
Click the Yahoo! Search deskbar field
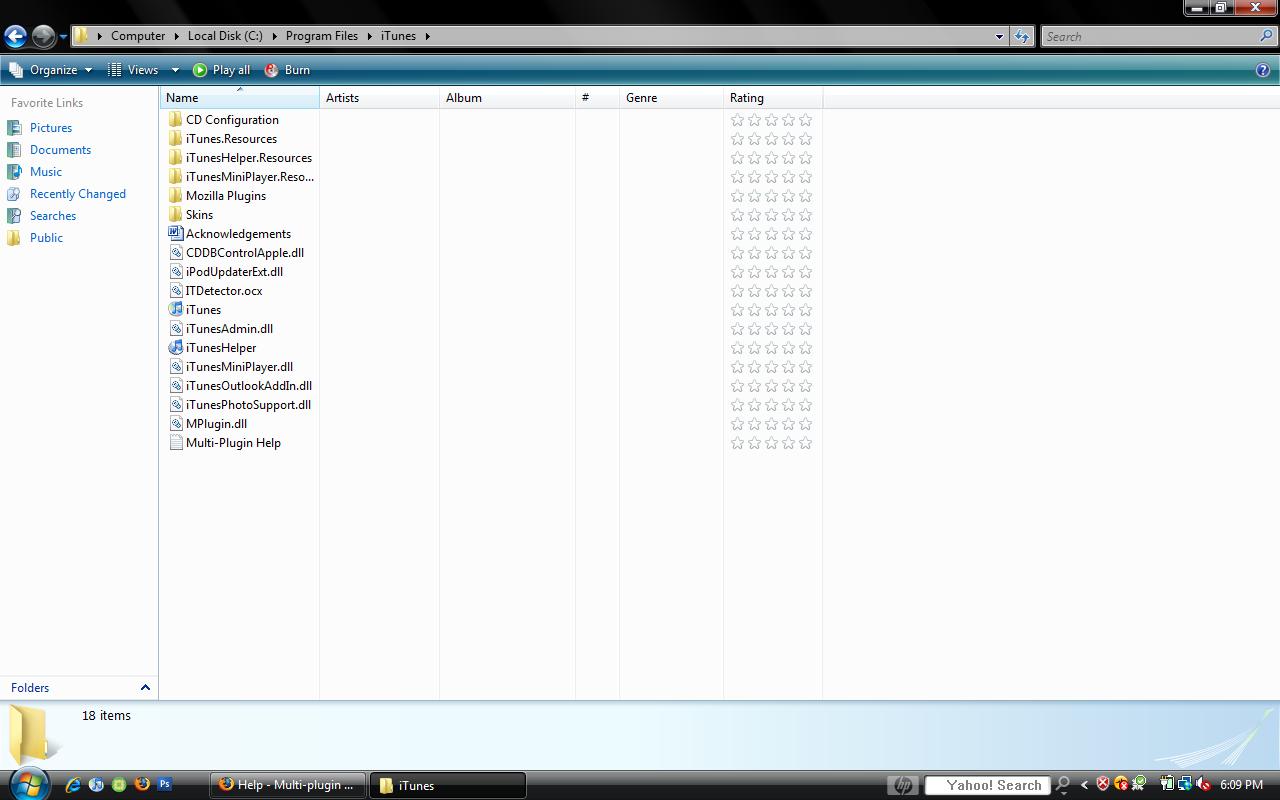(987, 785)
